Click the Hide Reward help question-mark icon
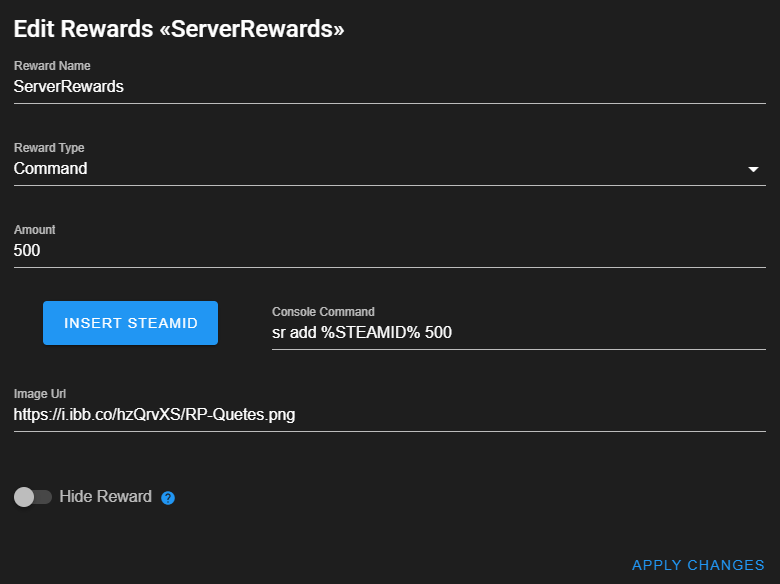 (168, 497)
